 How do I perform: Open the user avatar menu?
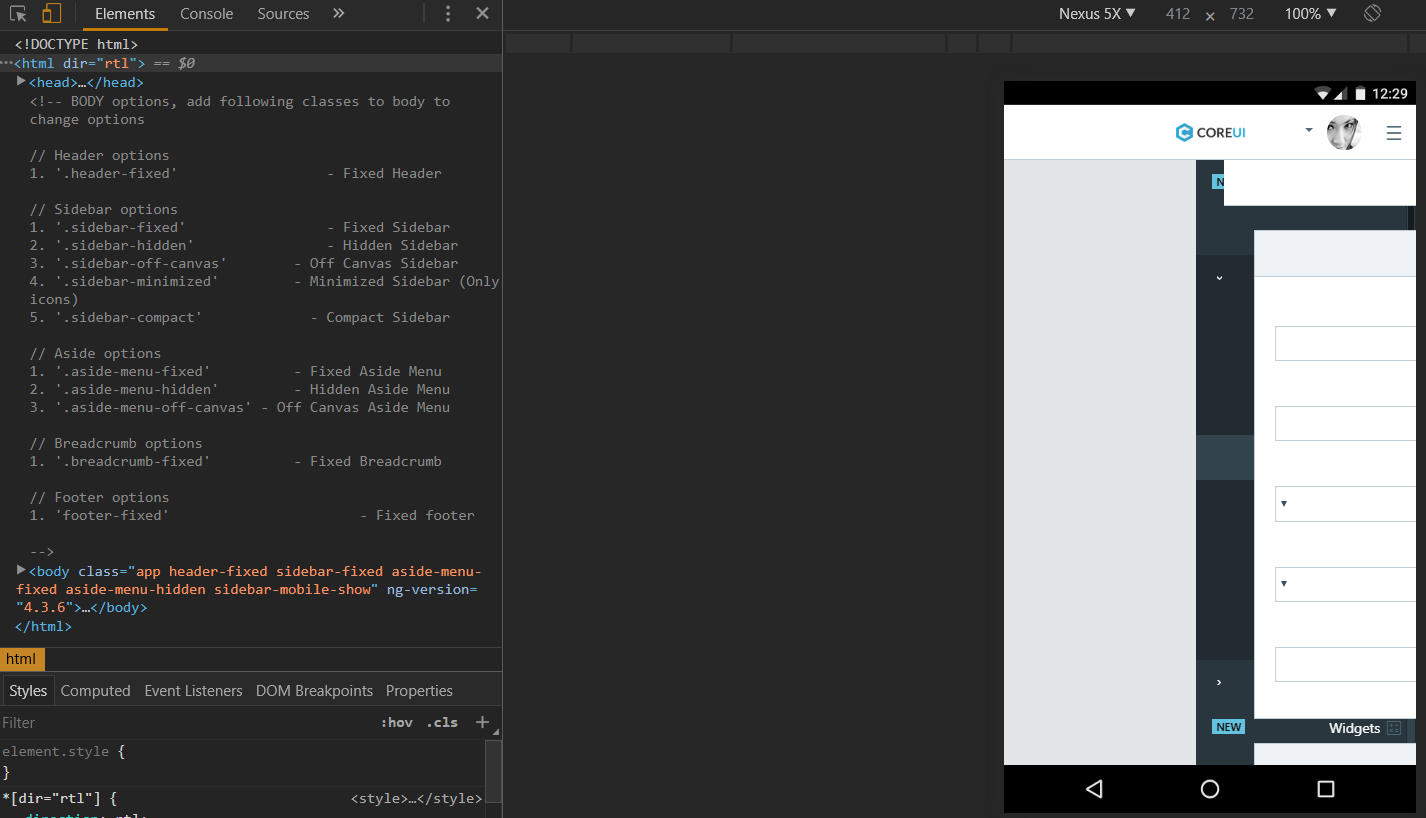pos(1343,132)
